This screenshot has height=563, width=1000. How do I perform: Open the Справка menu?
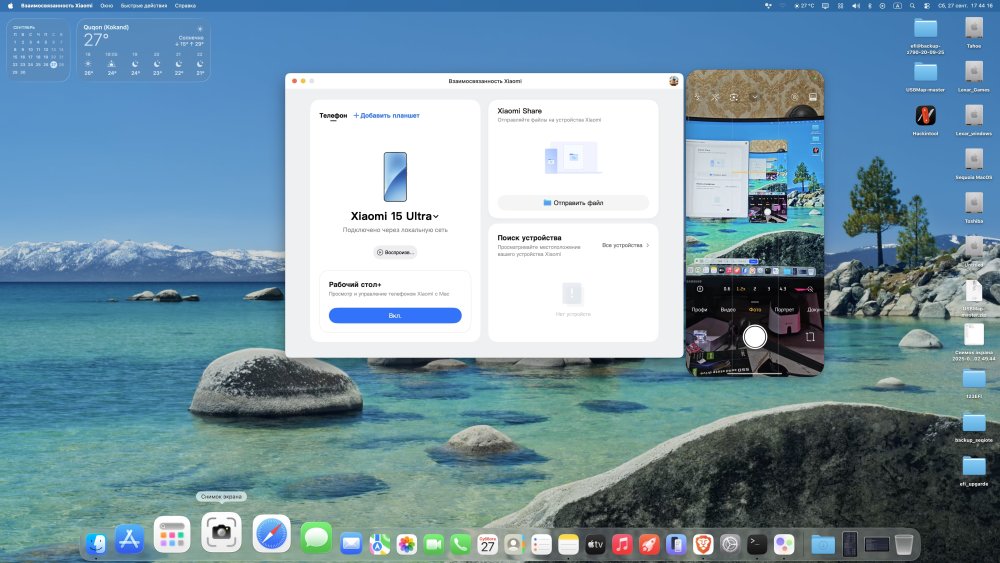[185, 6]
